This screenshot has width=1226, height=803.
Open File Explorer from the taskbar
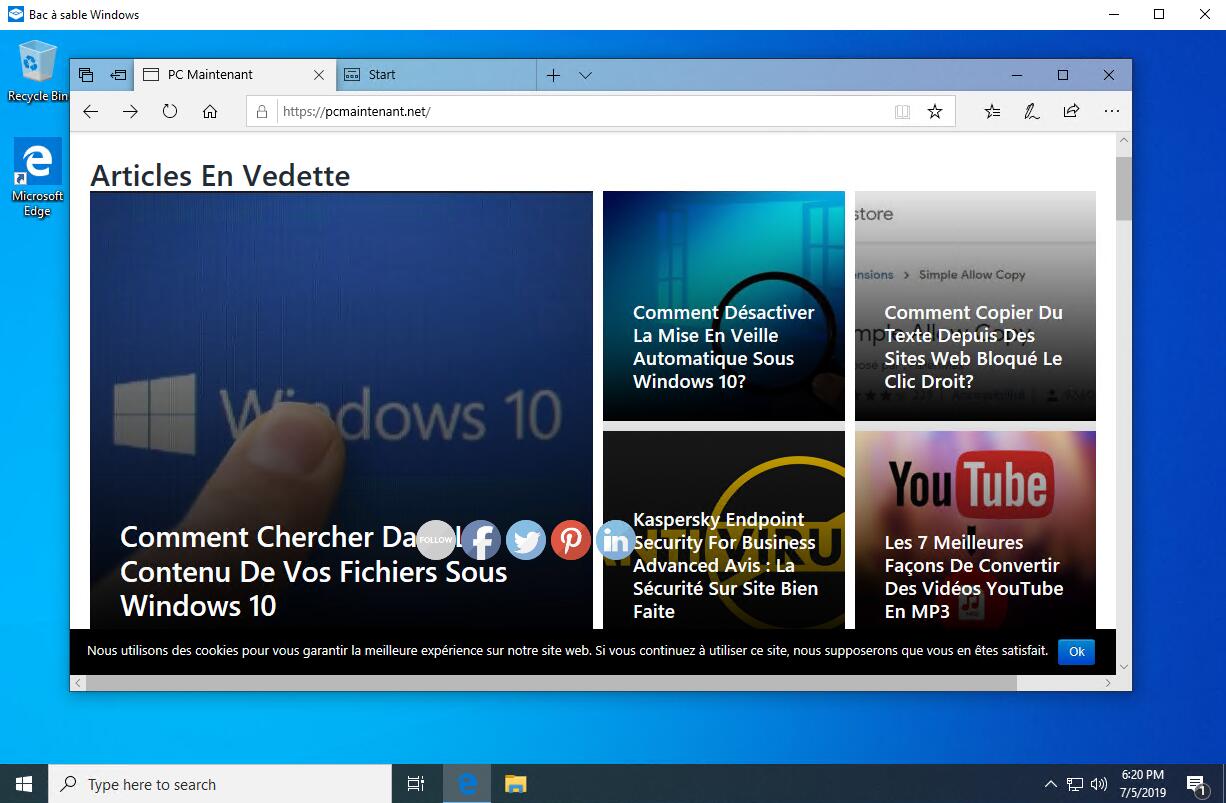point(515,784)
